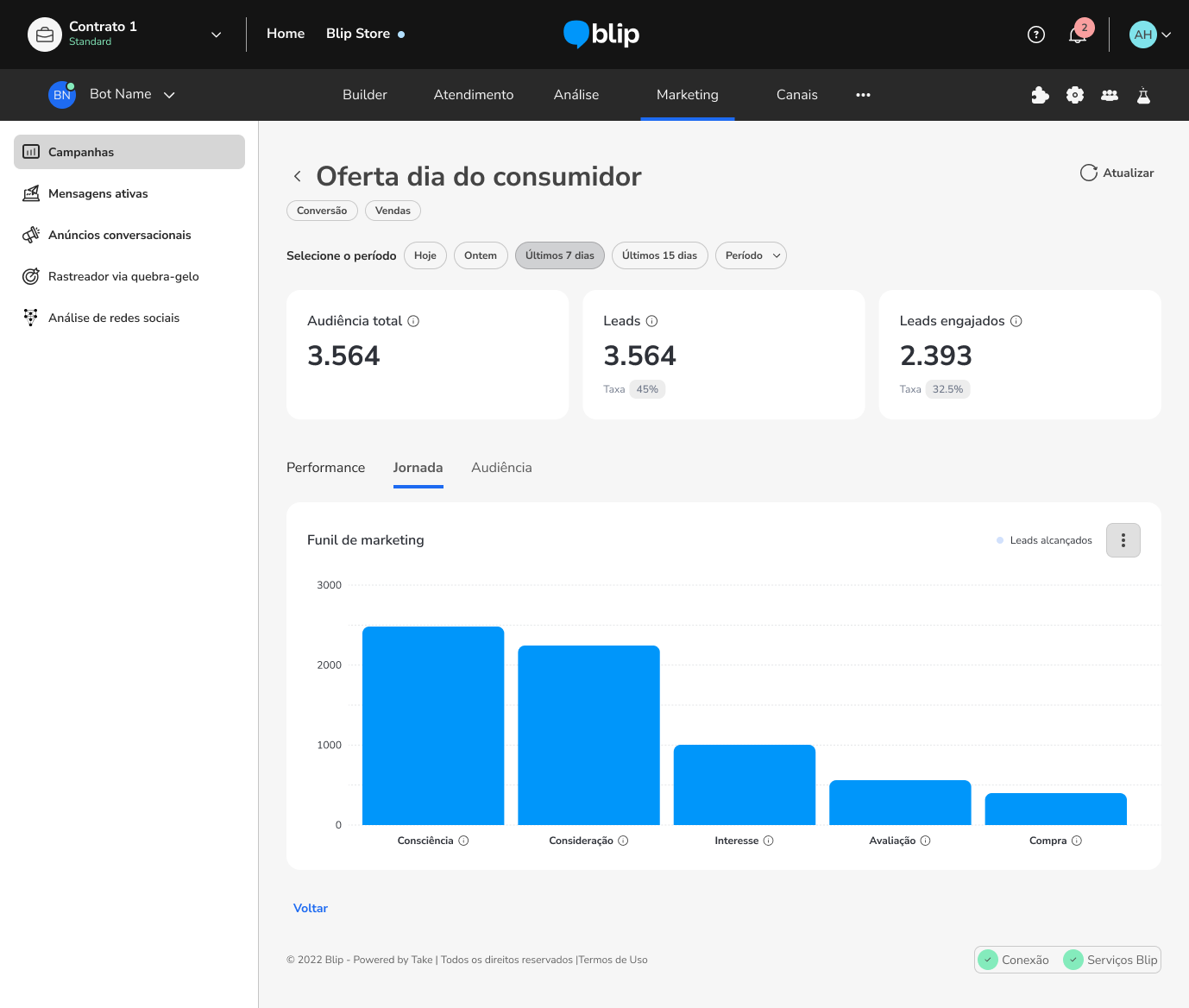Click the Voltar link
The width and height of the screenshot is (1189, 1008).
311,908
